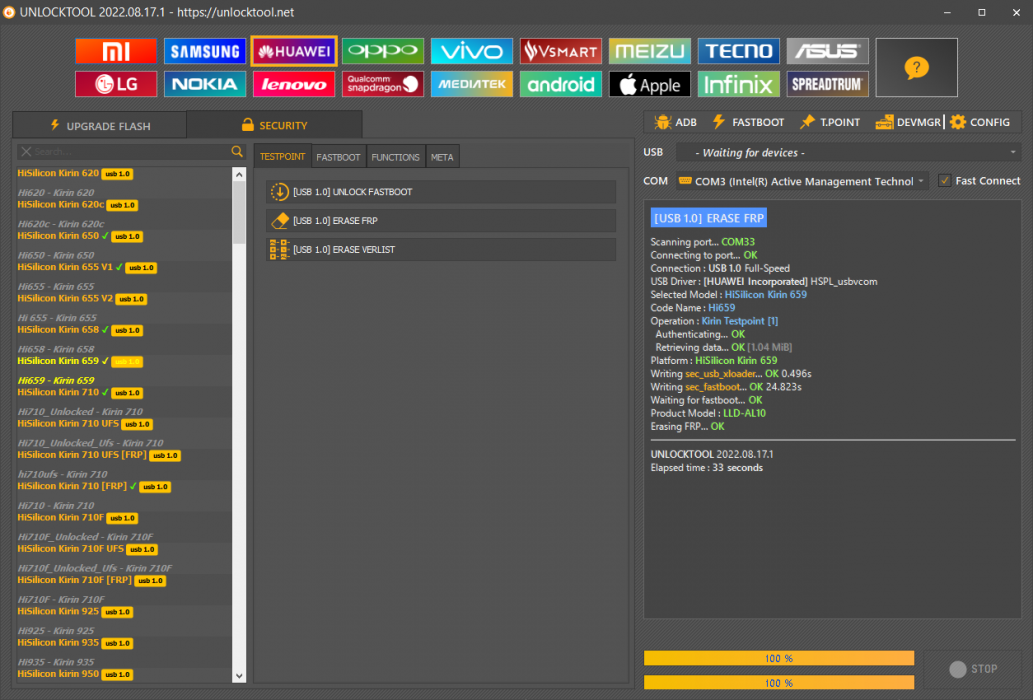Image resolution: width=1033 pixels, height=700 pixels.
Task: Click the [USB 1.0] ERASE FRP log header
Action: (709, 218)
